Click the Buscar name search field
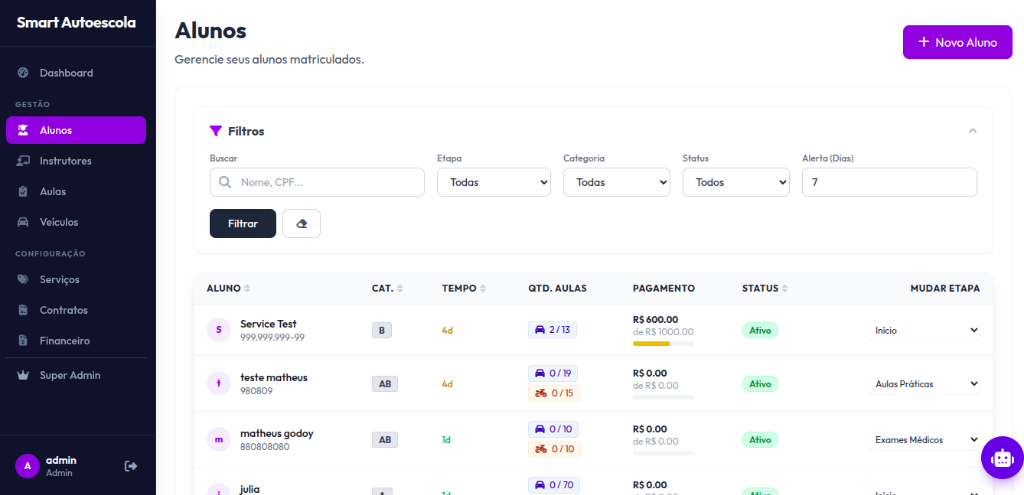1024x495 pixels. [317, 182]
